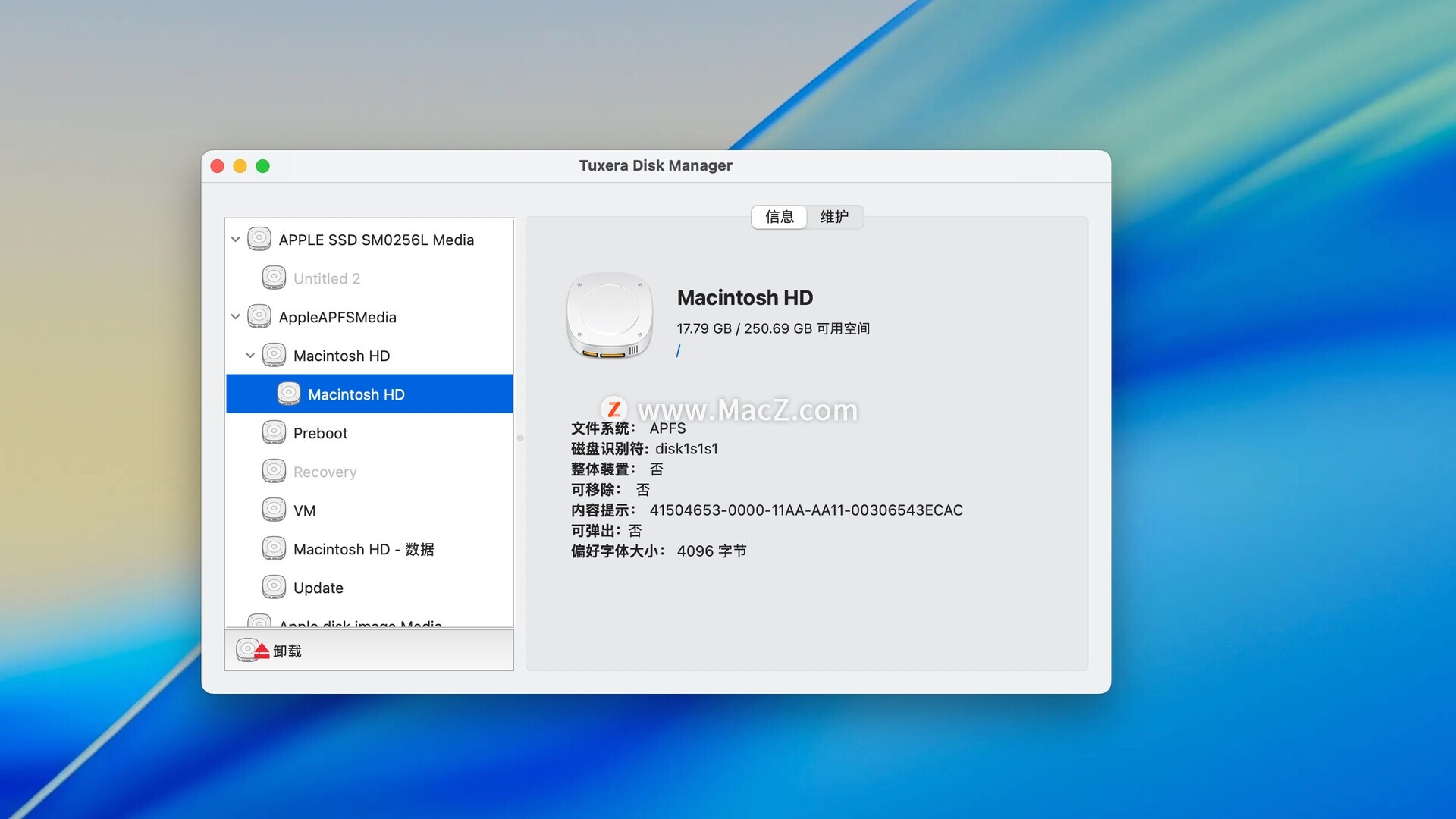This screenshot has width=1456, height=819.
Task: Click the Macintosh HD - 数据 volume icon
Action: 274,548
